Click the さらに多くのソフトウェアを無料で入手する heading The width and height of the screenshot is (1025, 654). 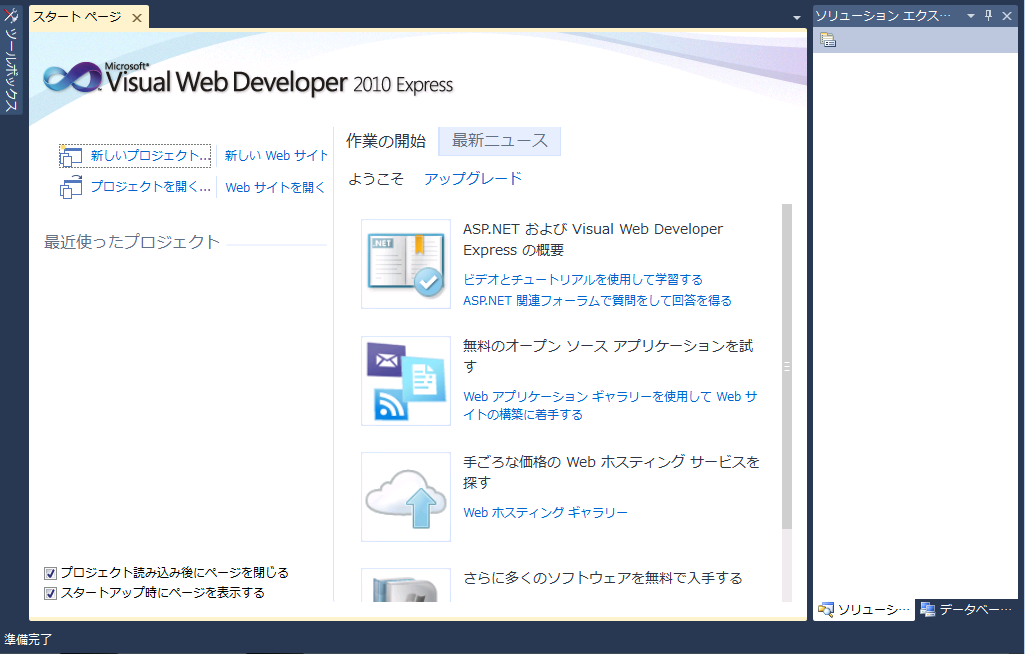click(x=603, y=578)
